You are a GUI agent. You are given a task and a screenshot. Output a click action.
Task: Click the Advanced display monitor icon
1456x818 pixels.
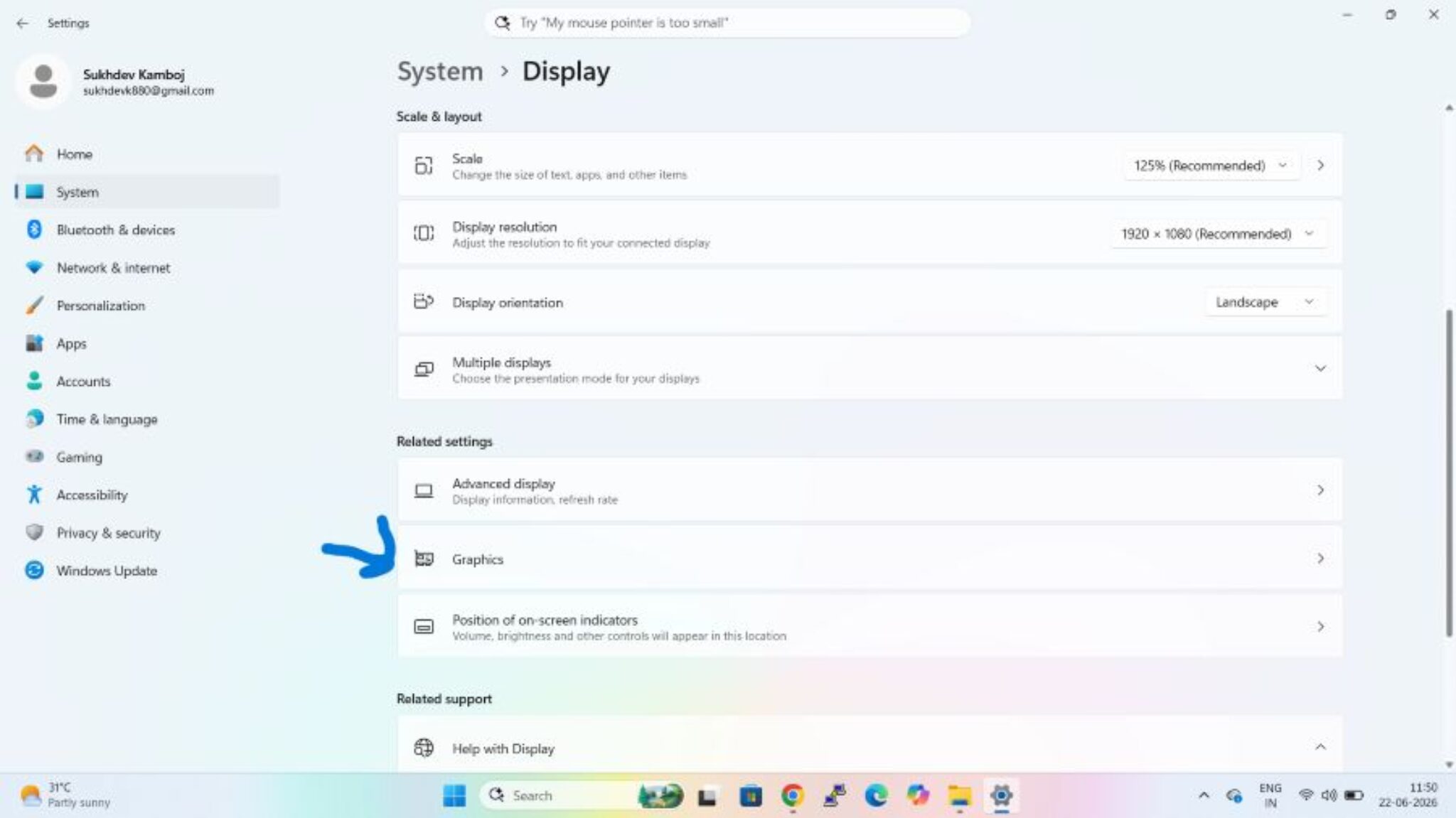pos(424,490)
